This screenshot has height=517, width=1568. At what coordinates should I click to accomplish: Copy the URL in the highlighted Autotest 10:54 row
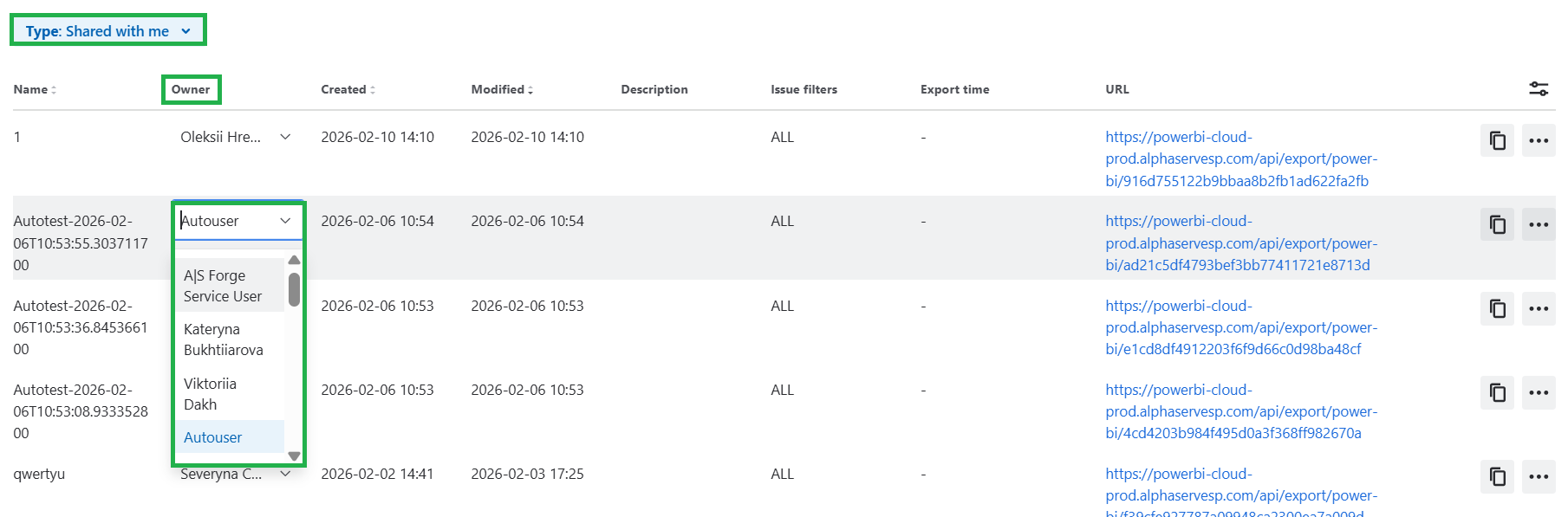tap(1497, 224)
